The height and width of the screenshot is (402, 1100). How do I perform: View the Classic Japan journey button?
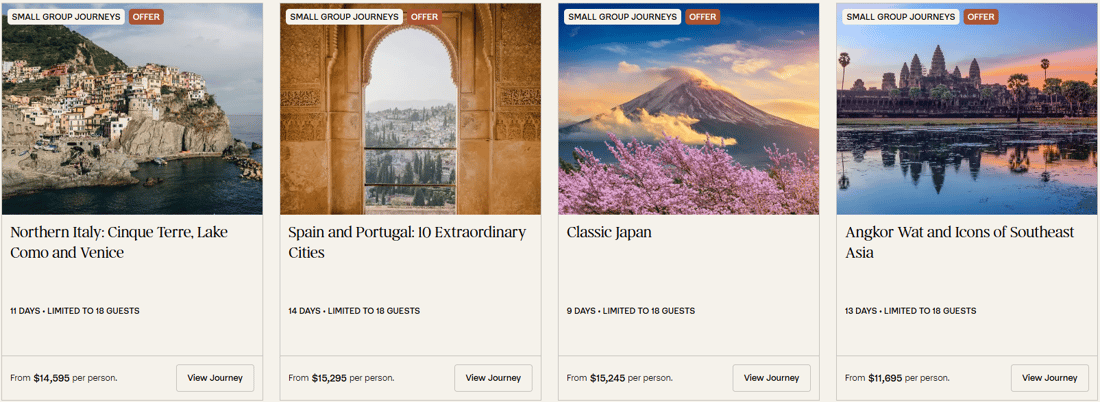[771, 378]
